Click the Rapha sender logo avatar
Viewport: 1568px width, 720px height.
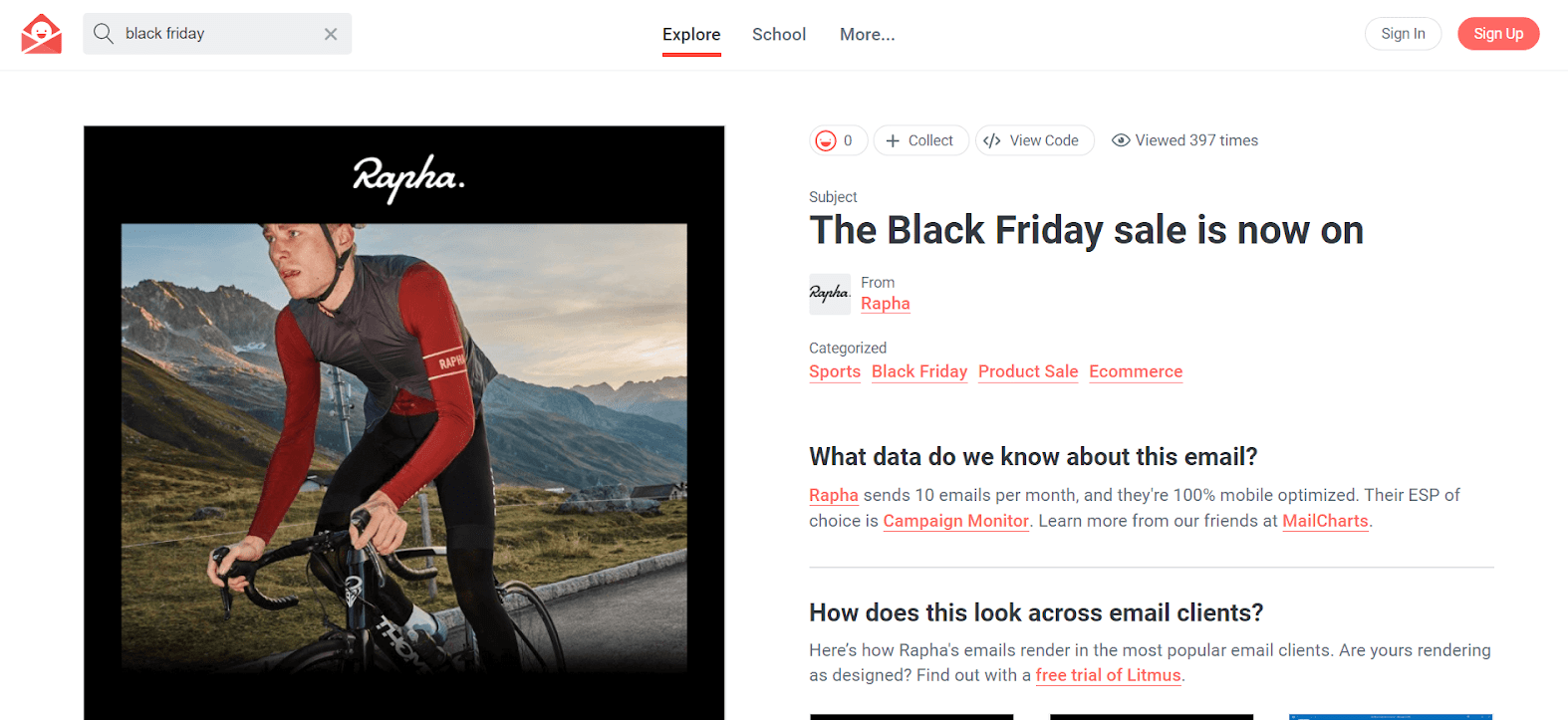tap(830, 294)
